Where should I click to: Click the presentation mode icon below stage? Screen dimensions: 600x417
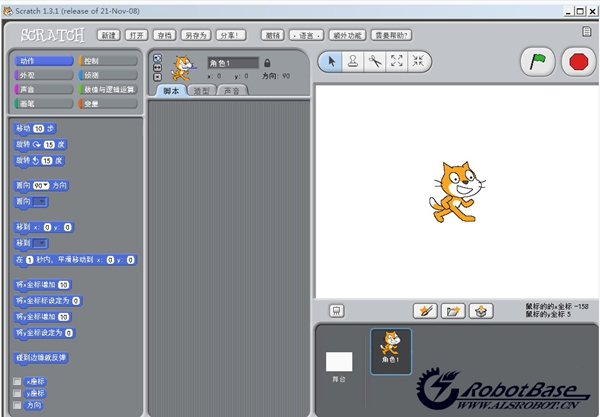tap(337, 311)
